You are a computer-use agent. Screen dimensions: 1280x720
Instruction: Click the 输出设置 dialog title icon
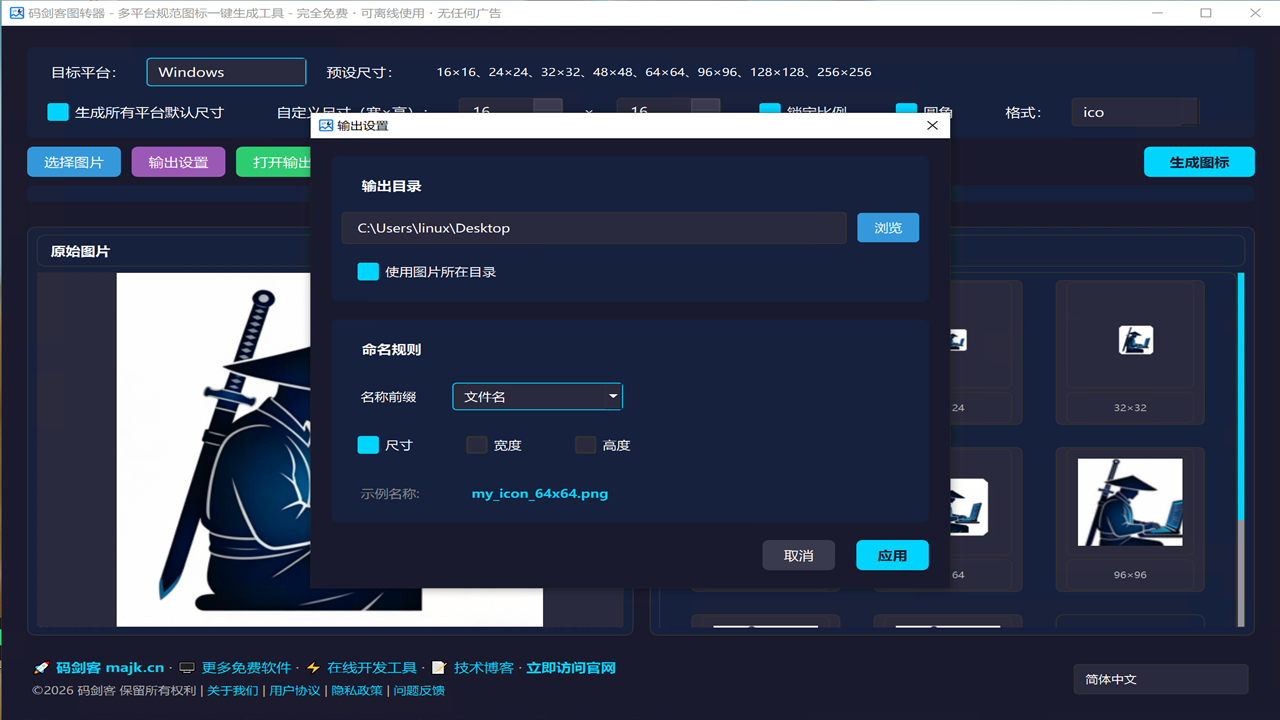(325, 126)
